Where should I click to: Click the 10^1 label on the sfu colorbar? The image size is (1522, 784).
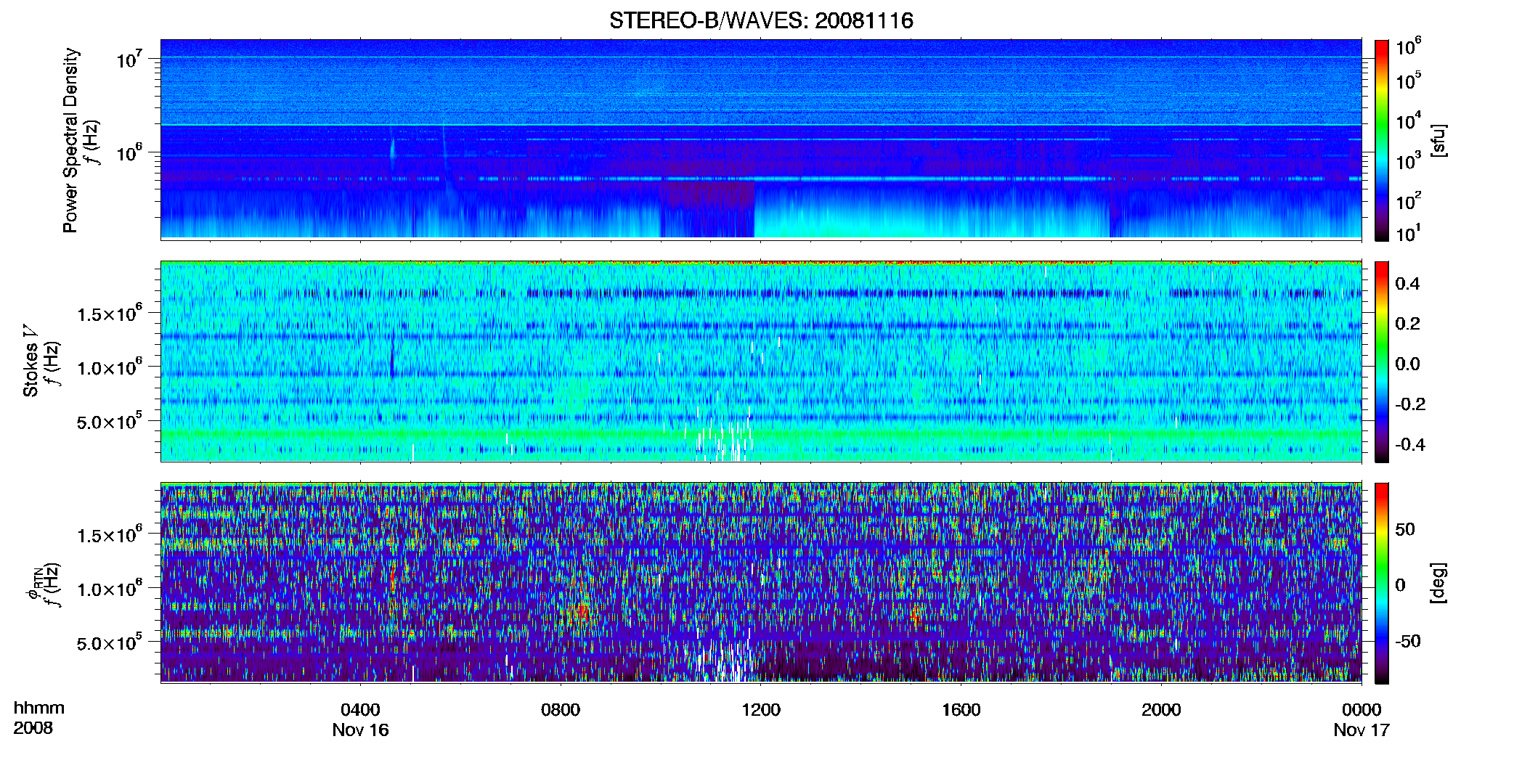[1409, 234]
